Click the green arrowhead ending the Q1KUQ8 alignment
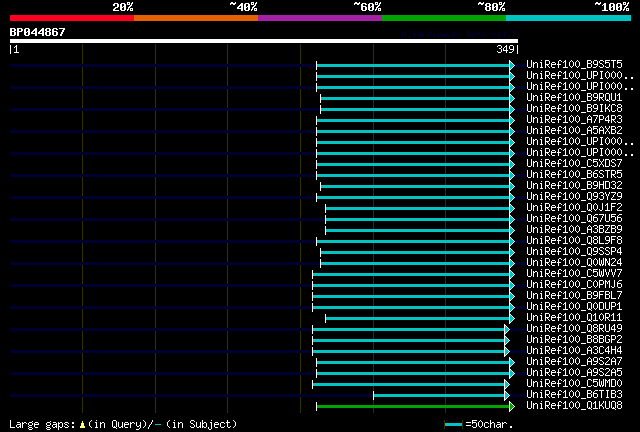The image size is (640, 432). (512, 406)
